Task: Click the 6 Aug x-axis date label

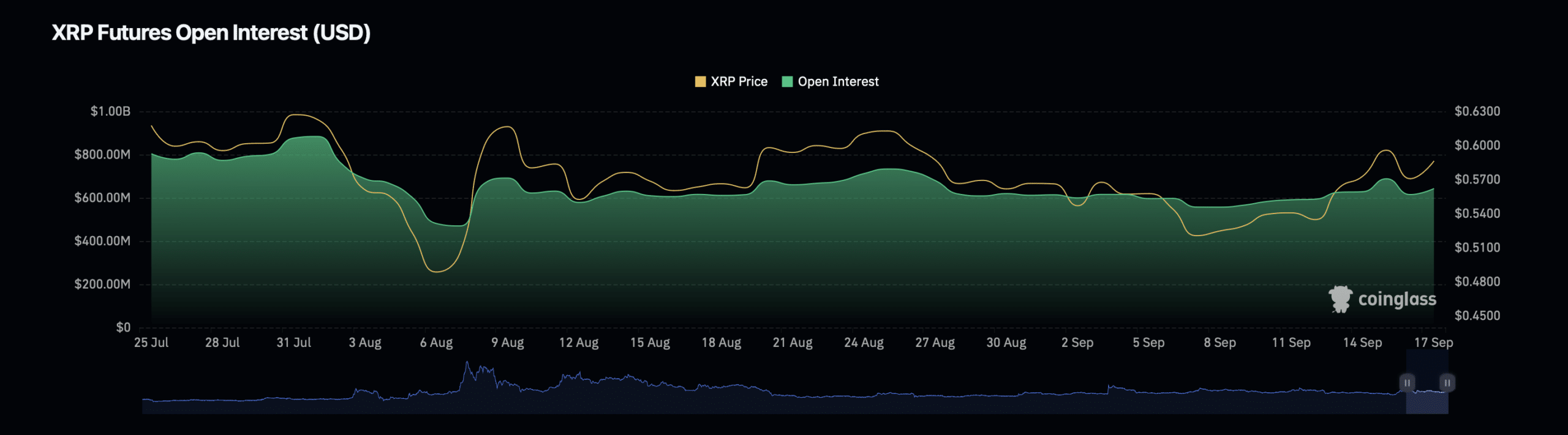Action: pyautogui.click(x=436, y=343)
